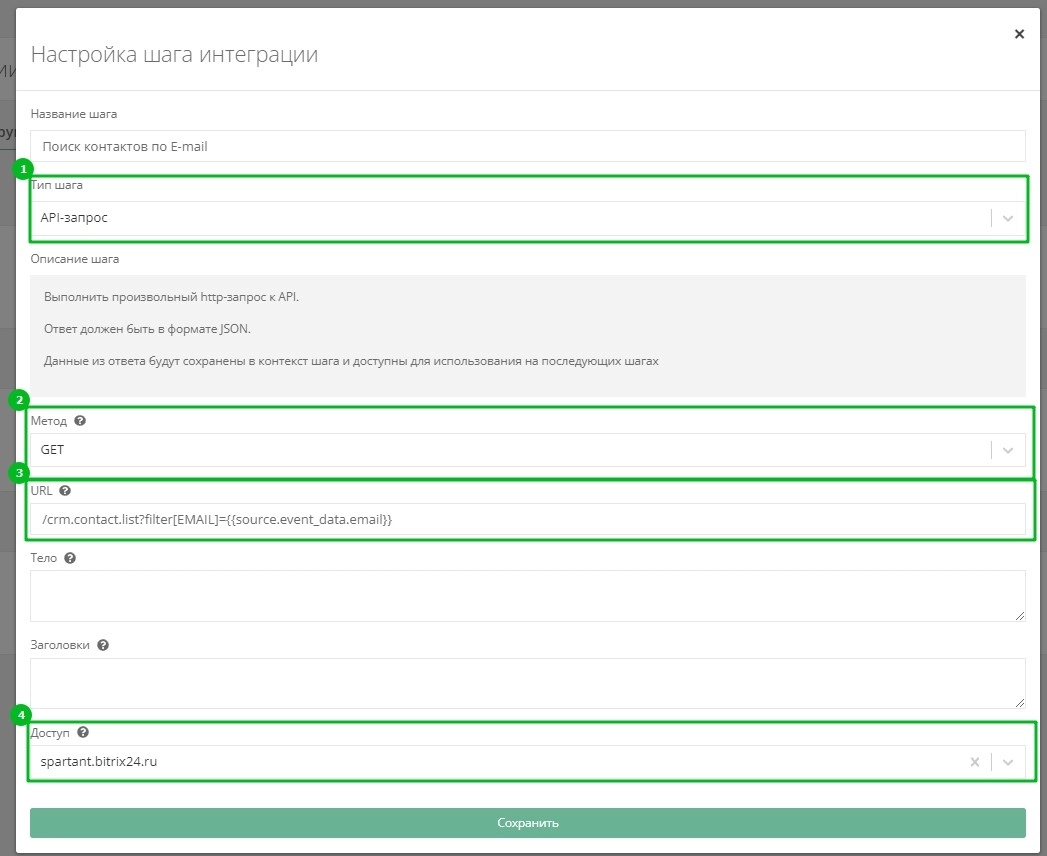1047x856 pixels.
Task: Click the chevron arrow of 'Тип шага'
Action: pyautogui.click(x=1008, y=218)
